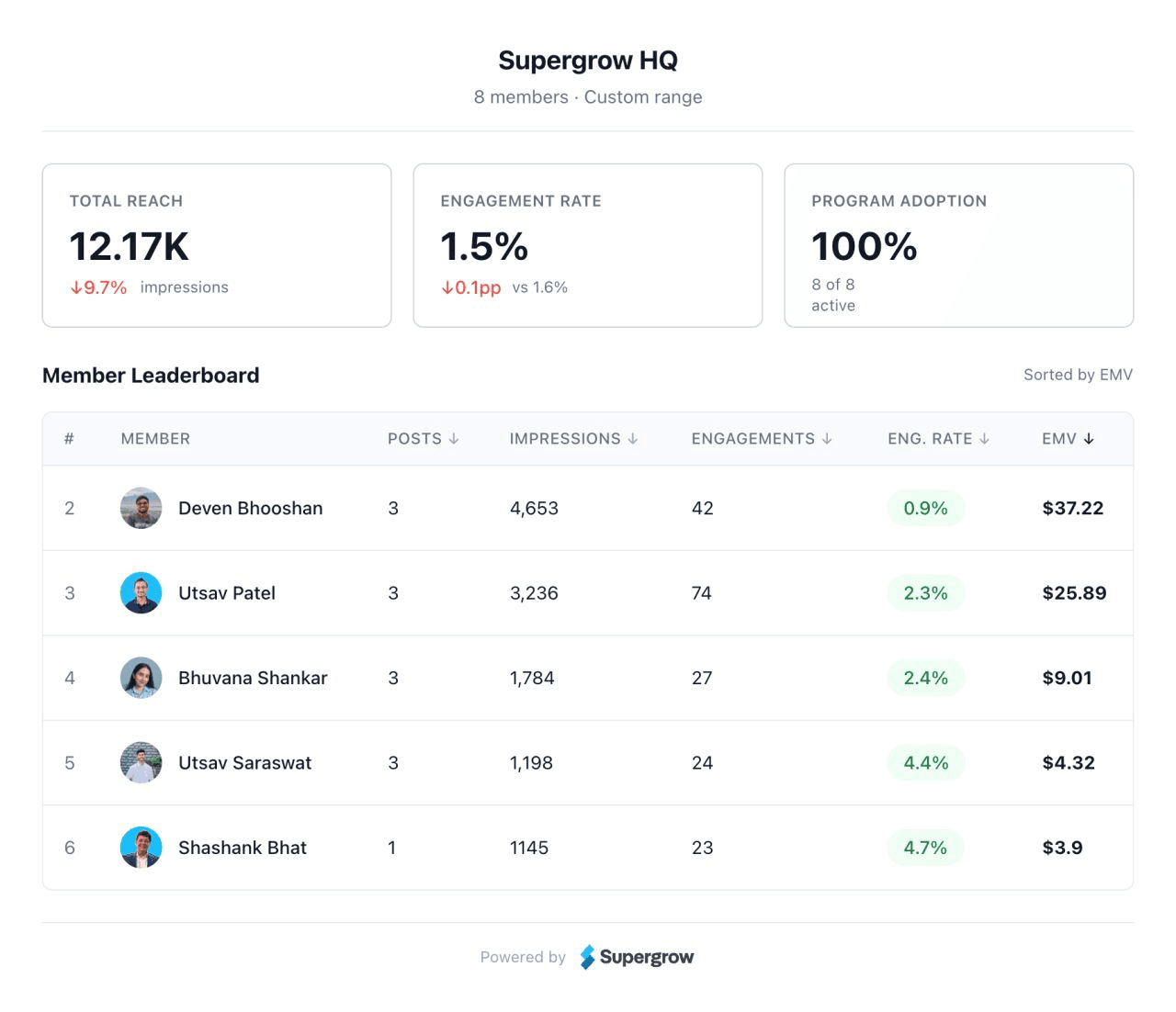
Task: Click the 1,784 impressions cell
Action: click(x=532, y=678)
